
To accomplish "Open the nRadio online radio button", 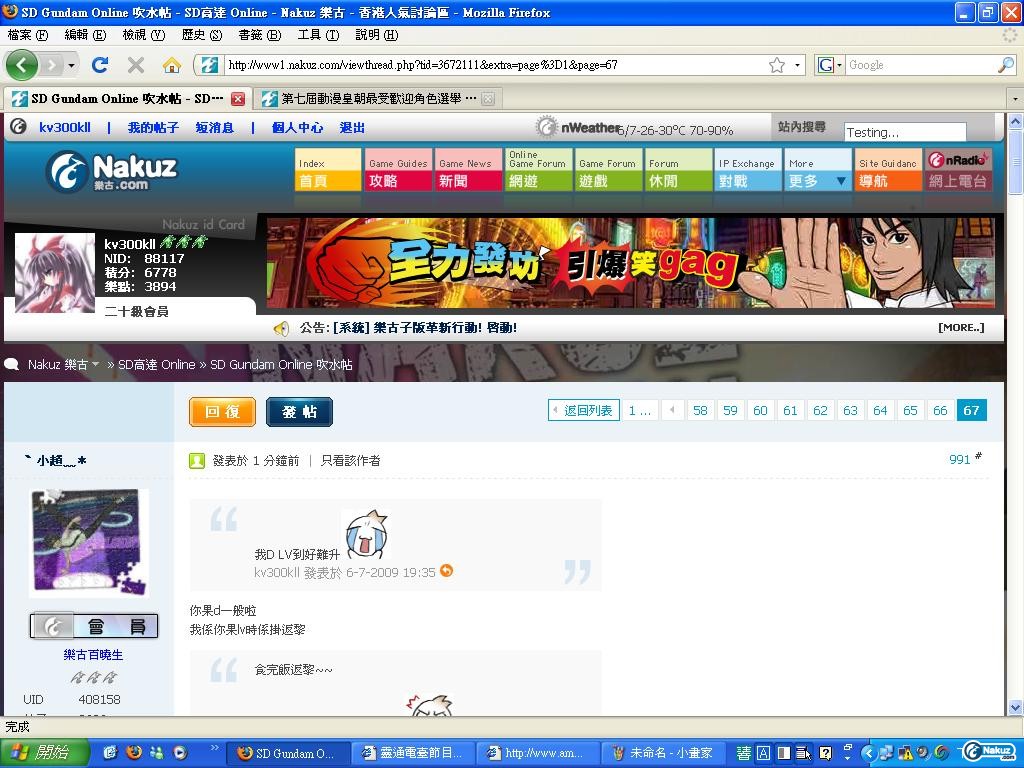I will (958, 169).
